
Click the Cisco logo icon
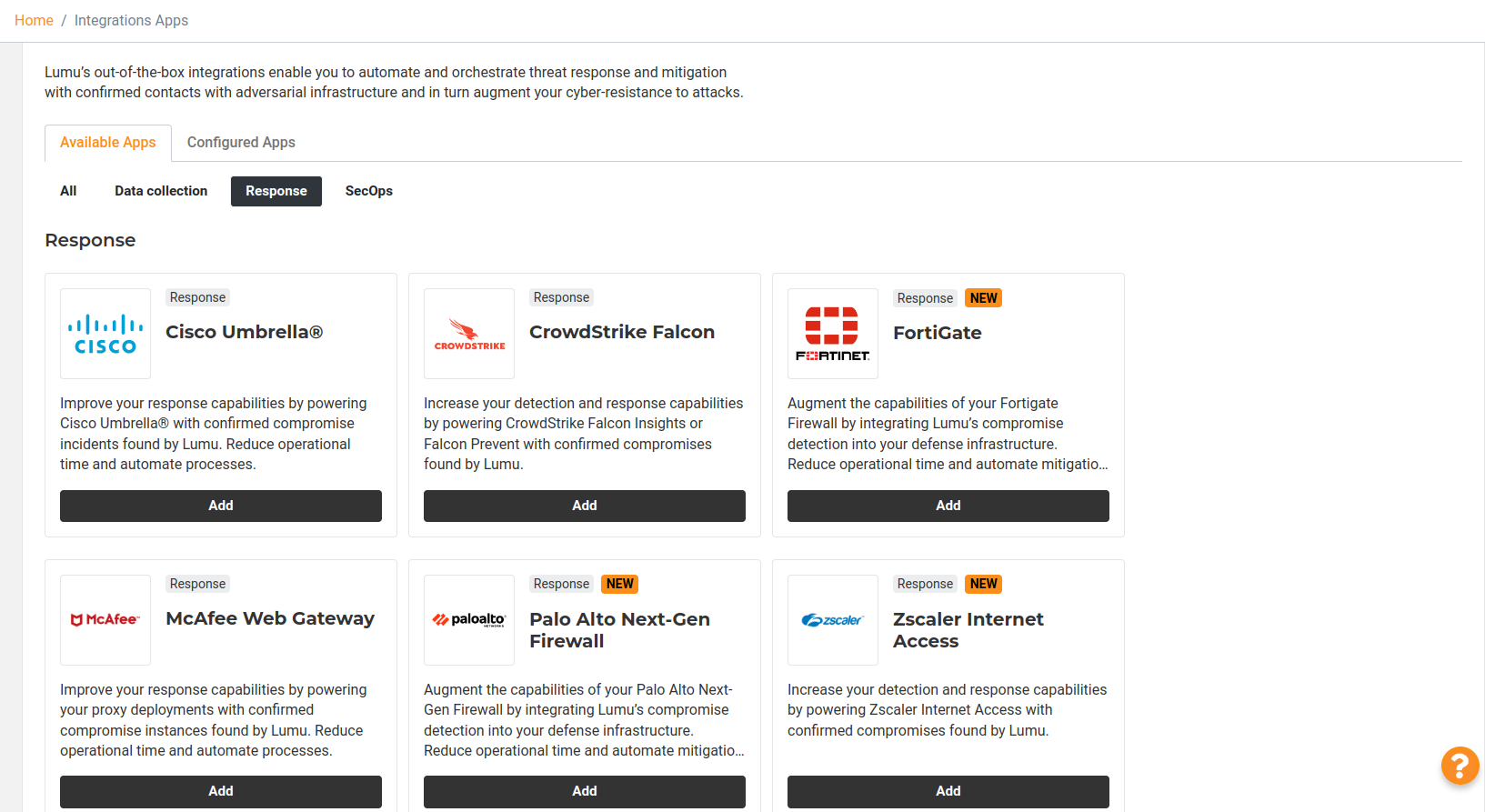pyautogui.click(x=105, y=334)
